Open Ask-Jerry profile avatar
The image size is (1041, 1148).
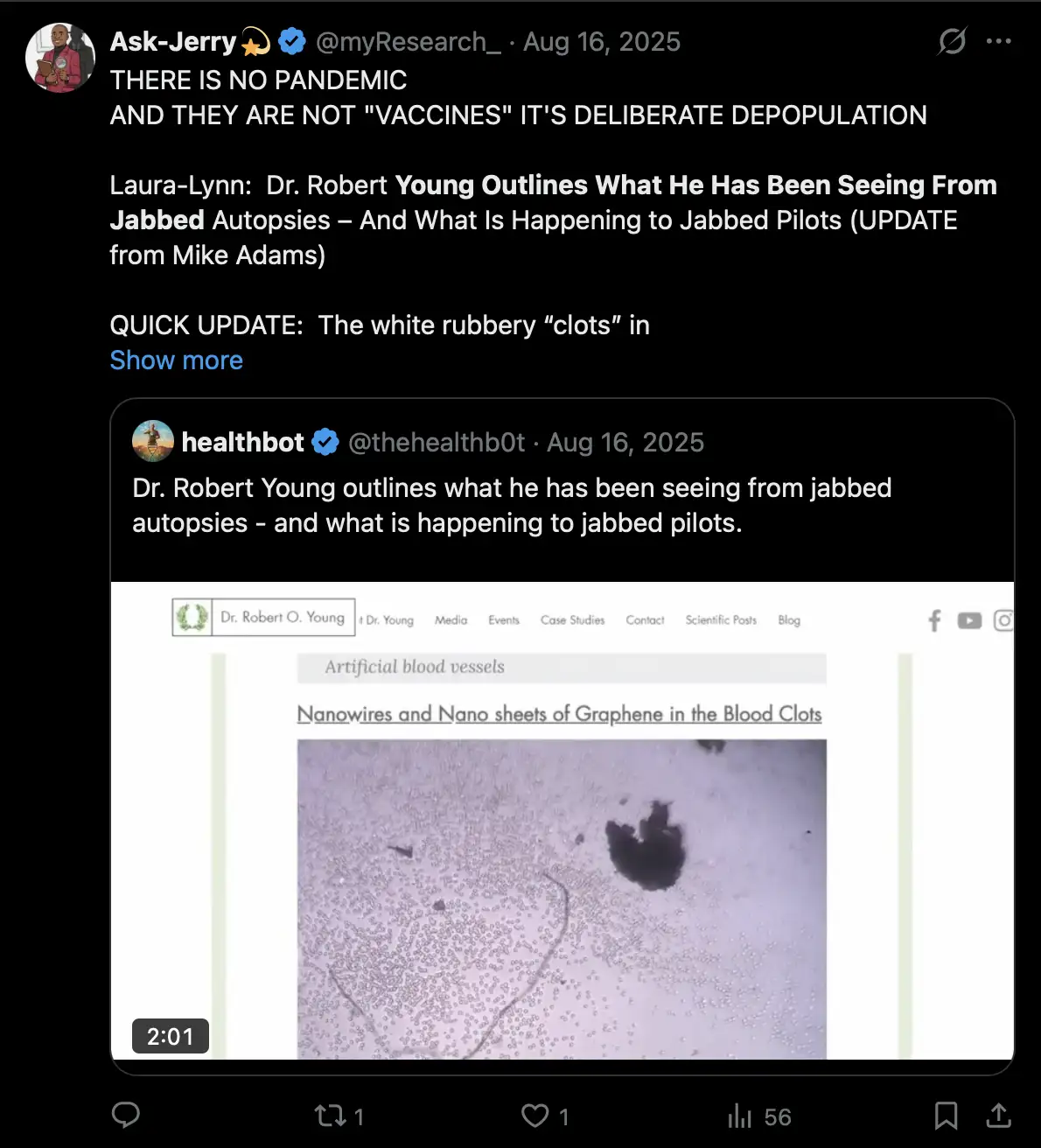[x=60, y=58]
